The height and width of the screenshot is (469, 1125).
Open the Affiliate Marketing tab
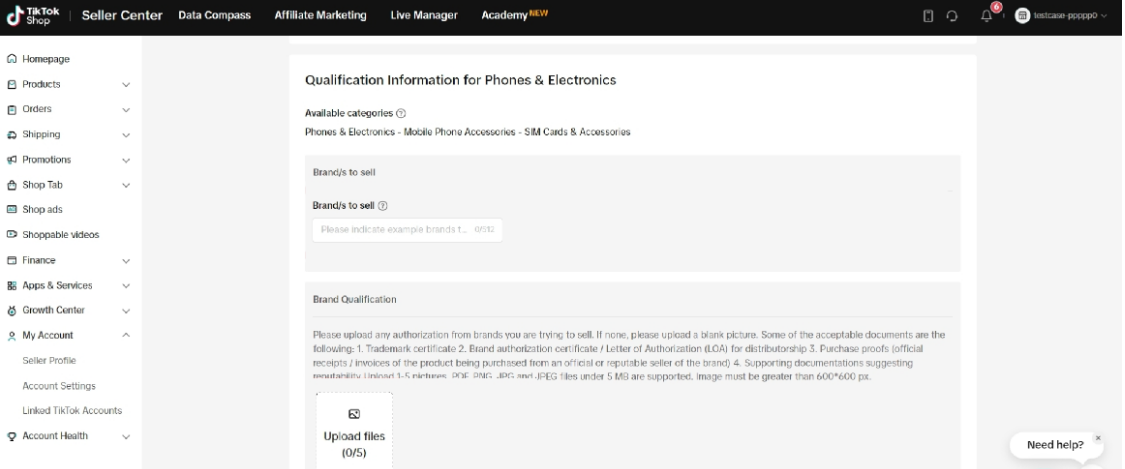click(320, 15)
